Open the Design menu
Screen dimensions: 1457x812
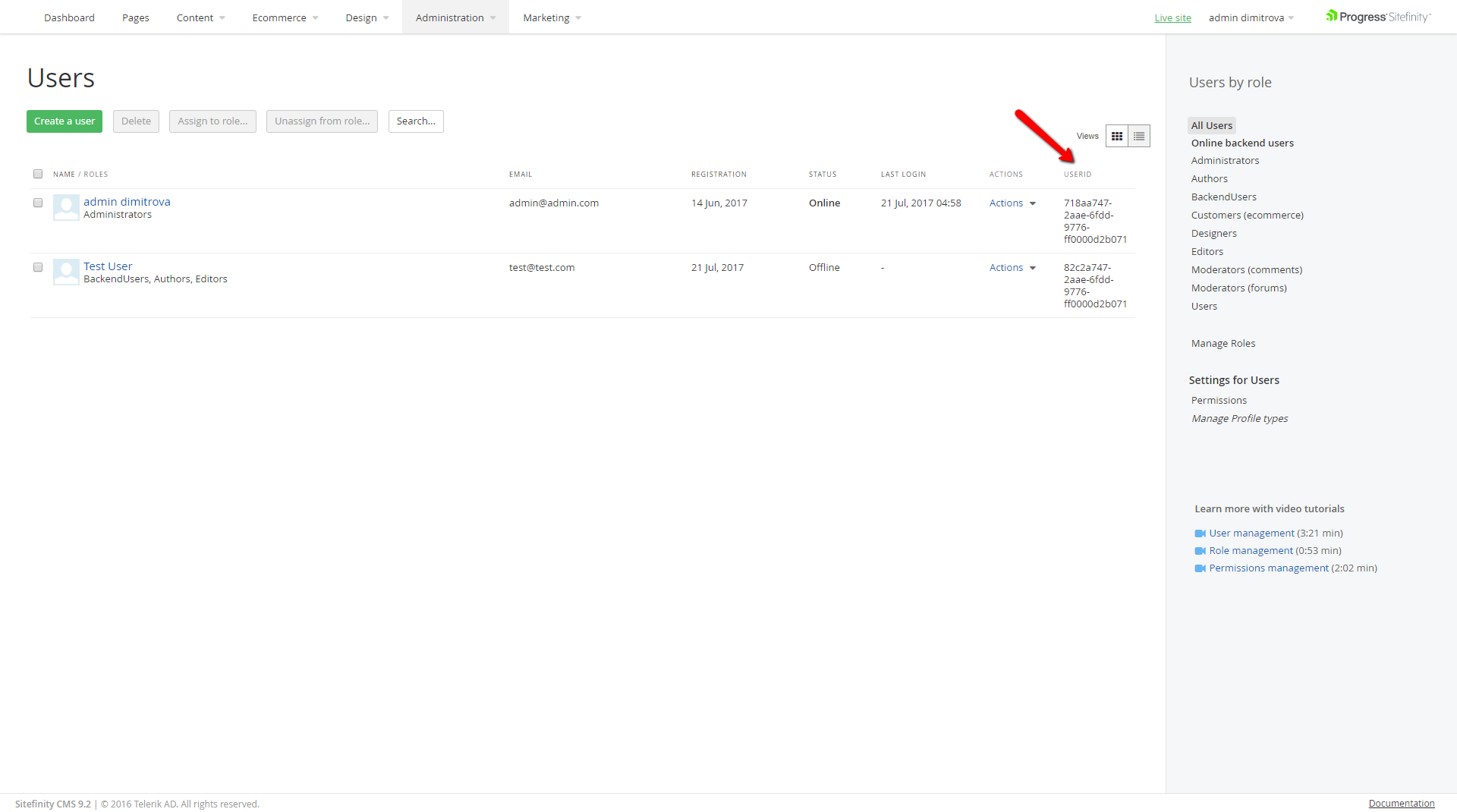tap(367, 17)
